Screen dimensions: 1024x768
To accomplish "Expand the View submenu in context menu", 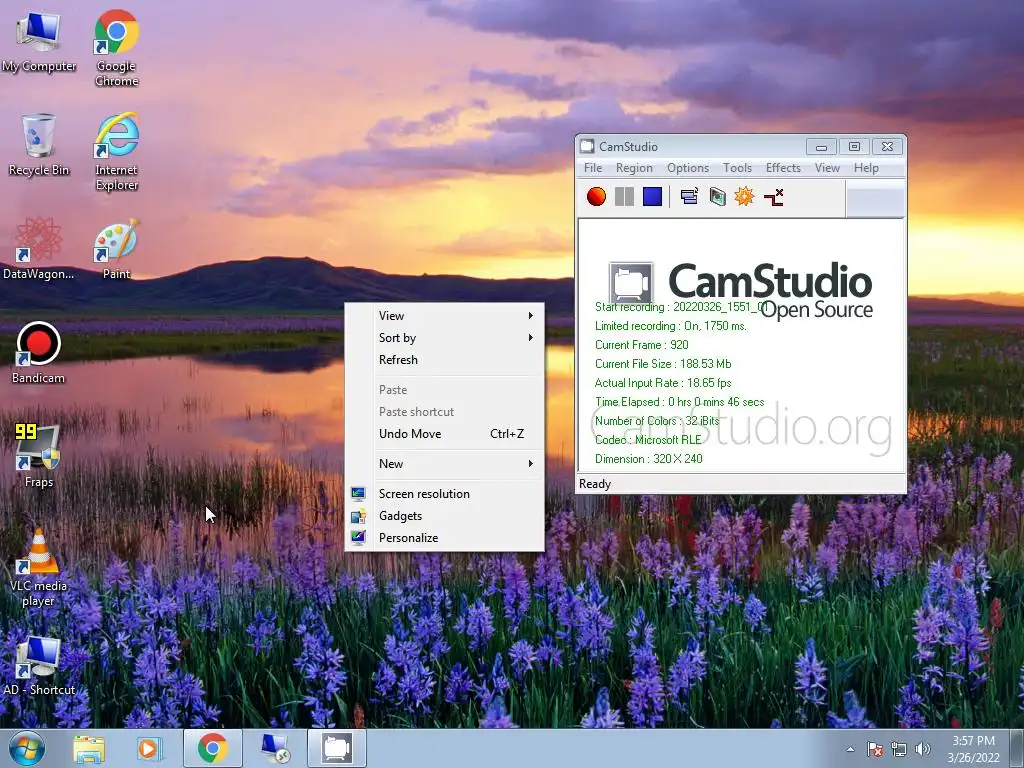I will click(x=445, y=315).
